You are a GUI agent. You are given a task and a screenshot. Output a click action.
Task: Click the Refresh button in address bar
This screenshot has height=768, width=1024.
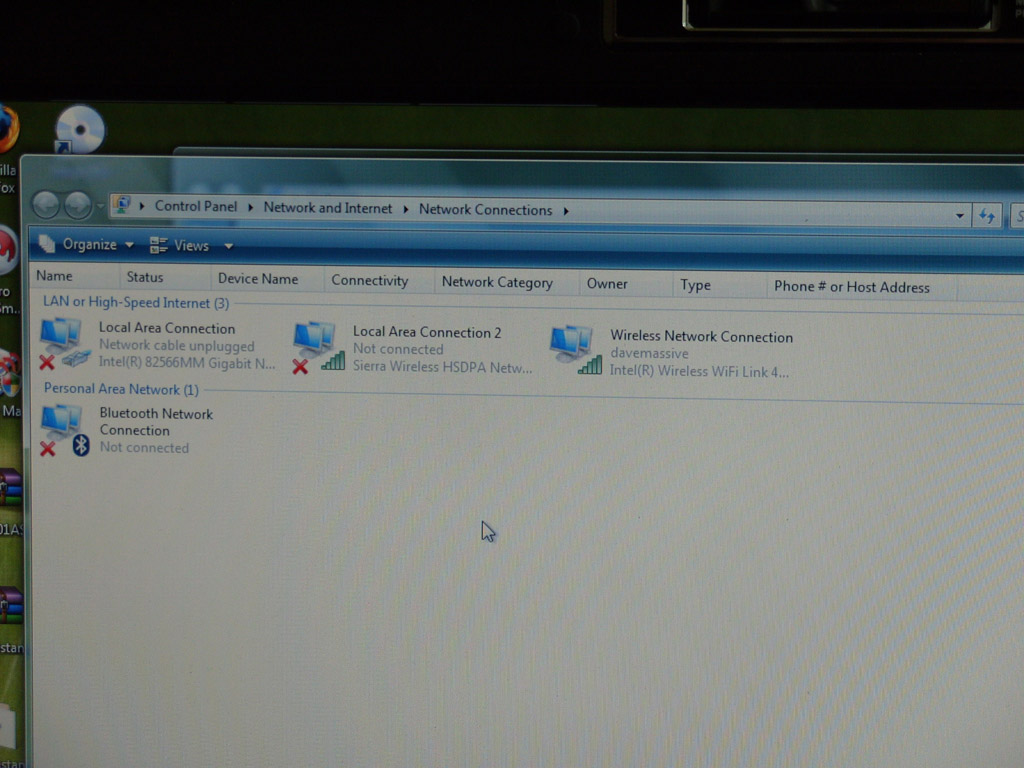[987, 216]
